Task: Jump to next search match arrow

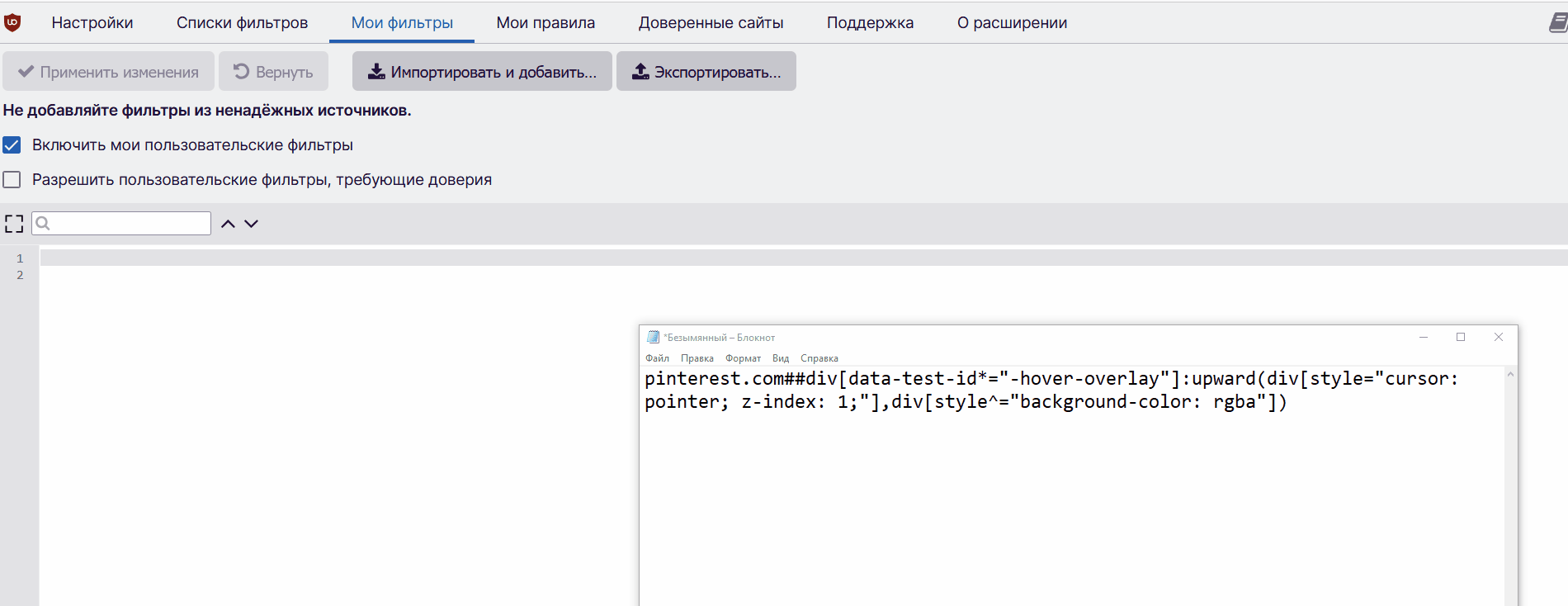Action: pos(252,224)
